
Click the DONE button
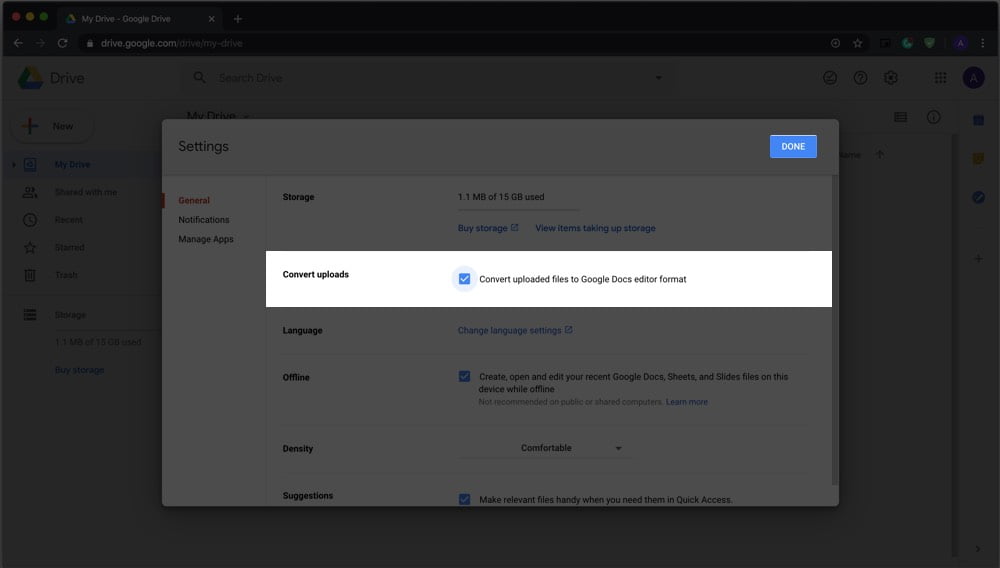click(x=793, y=147)
